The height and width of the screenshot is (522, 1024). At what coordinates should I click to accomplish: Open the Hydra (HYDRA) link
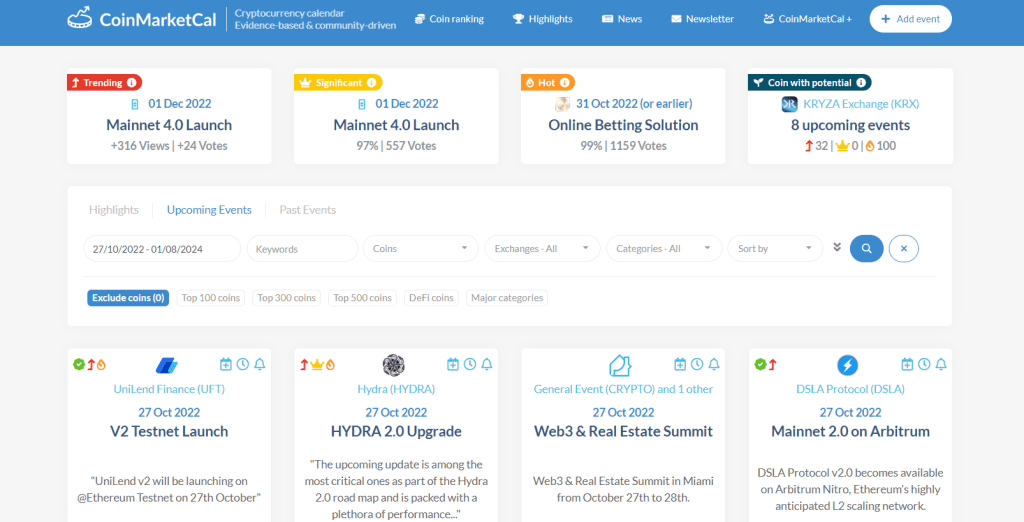(x=396, y=389)
